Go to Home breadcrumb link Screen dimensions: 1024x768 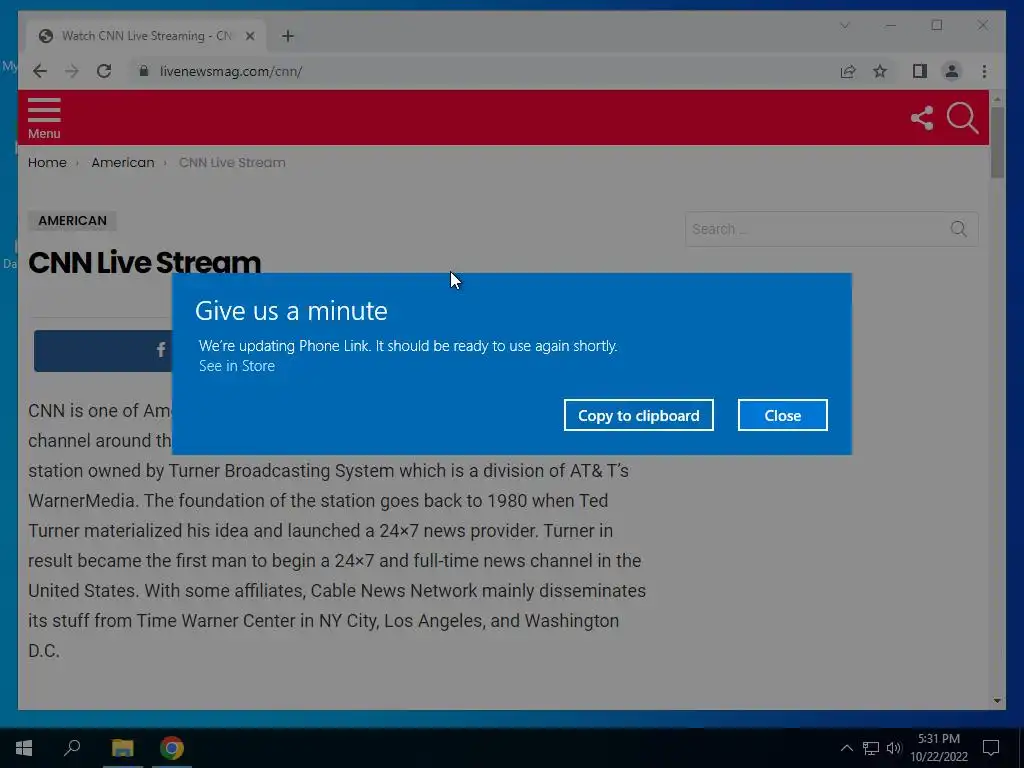[x=47, y=163]
